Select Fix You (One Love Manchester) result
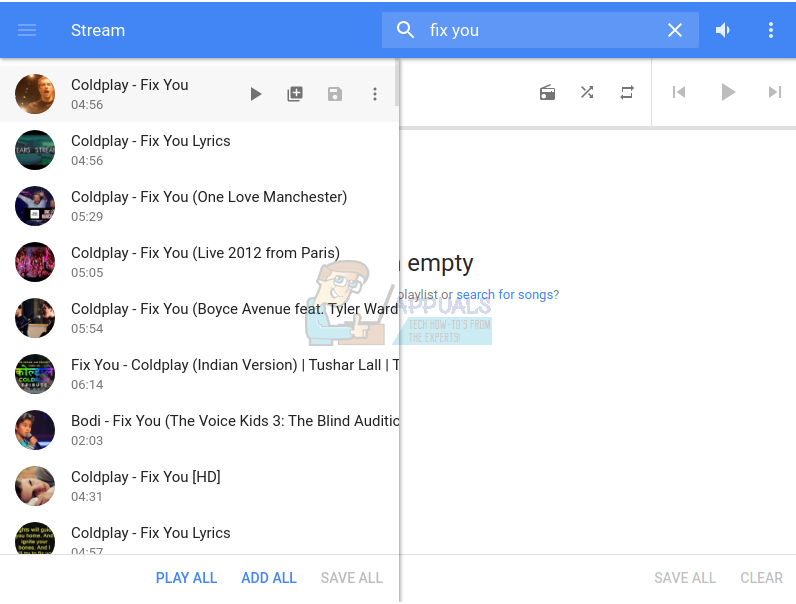796x604 pixels. click(200, 206)
